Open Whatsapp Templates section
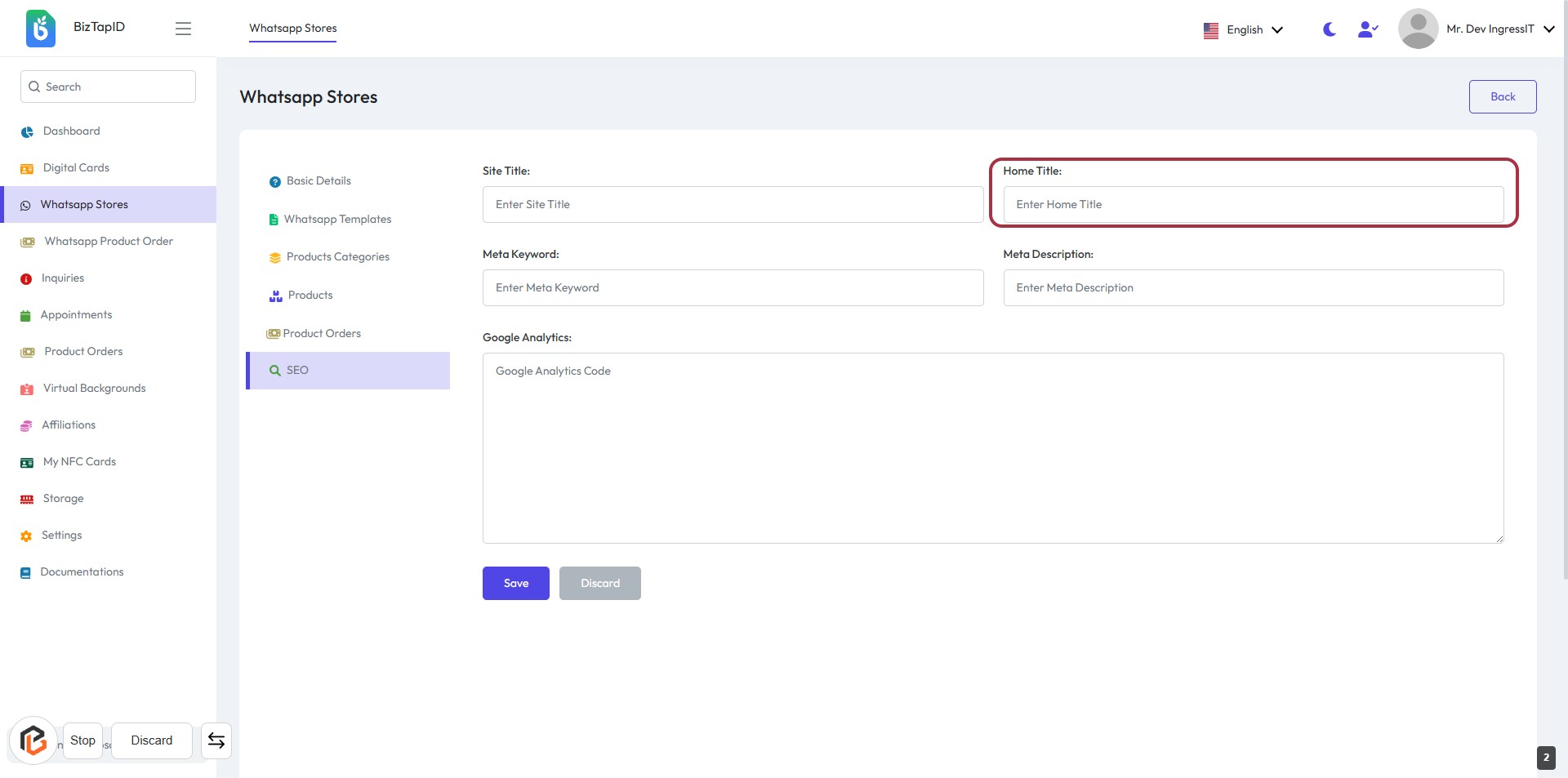Viewport: 1568px width, 778px height. click(337, 220)
